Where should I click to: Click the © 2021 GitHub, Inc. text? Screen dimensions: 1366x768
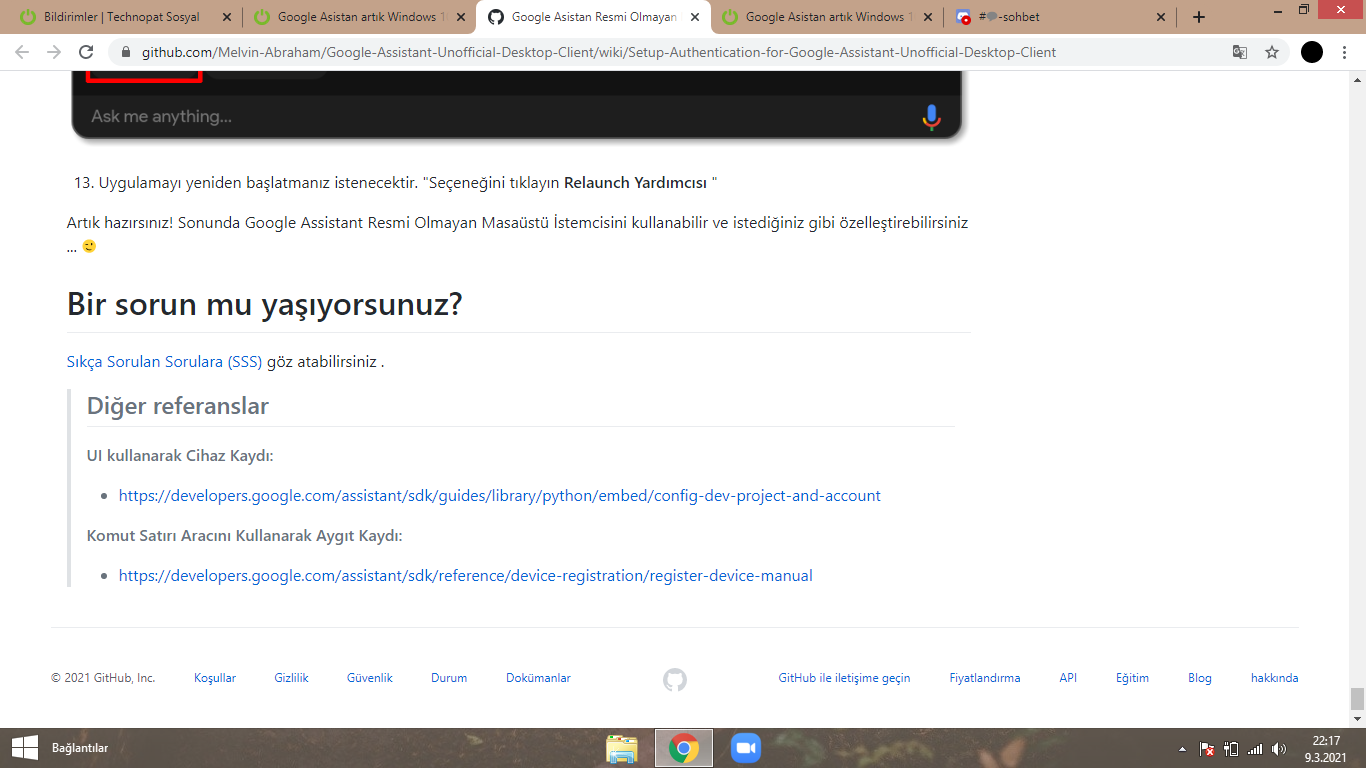(x=103, y=678)
